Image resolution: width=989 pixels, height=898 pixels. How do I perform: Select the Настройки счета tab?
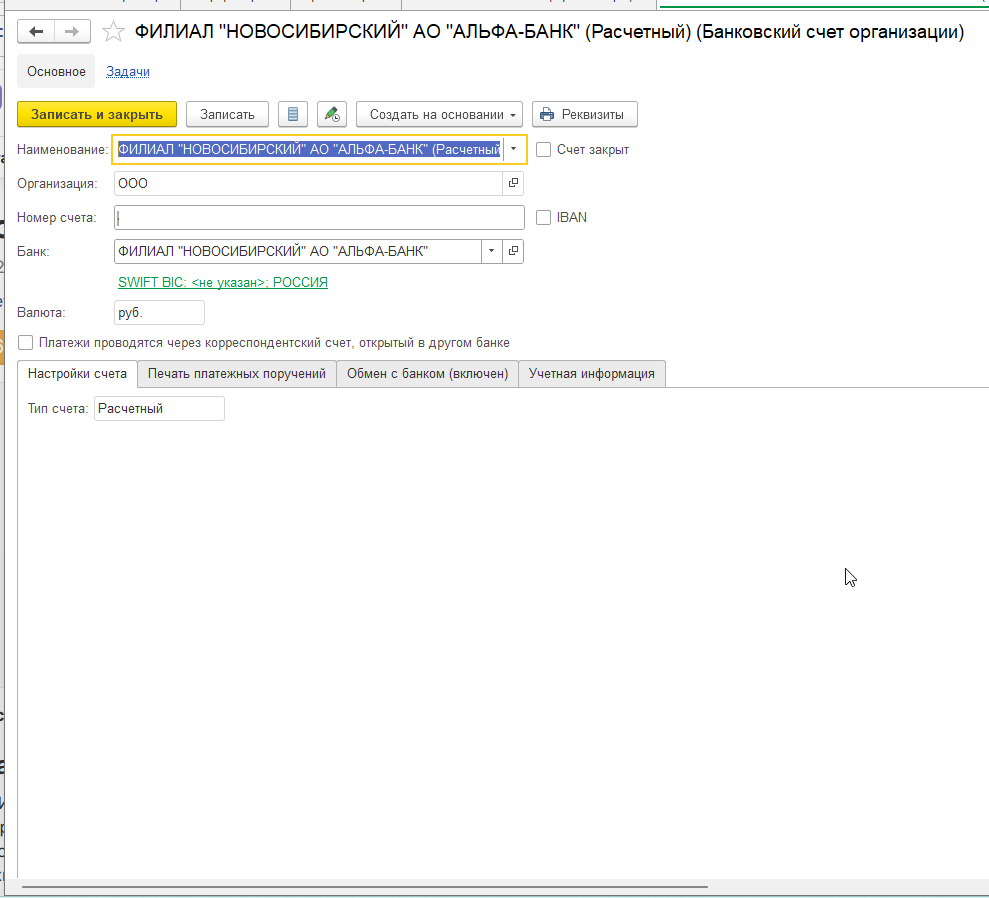tap(78, 373)
